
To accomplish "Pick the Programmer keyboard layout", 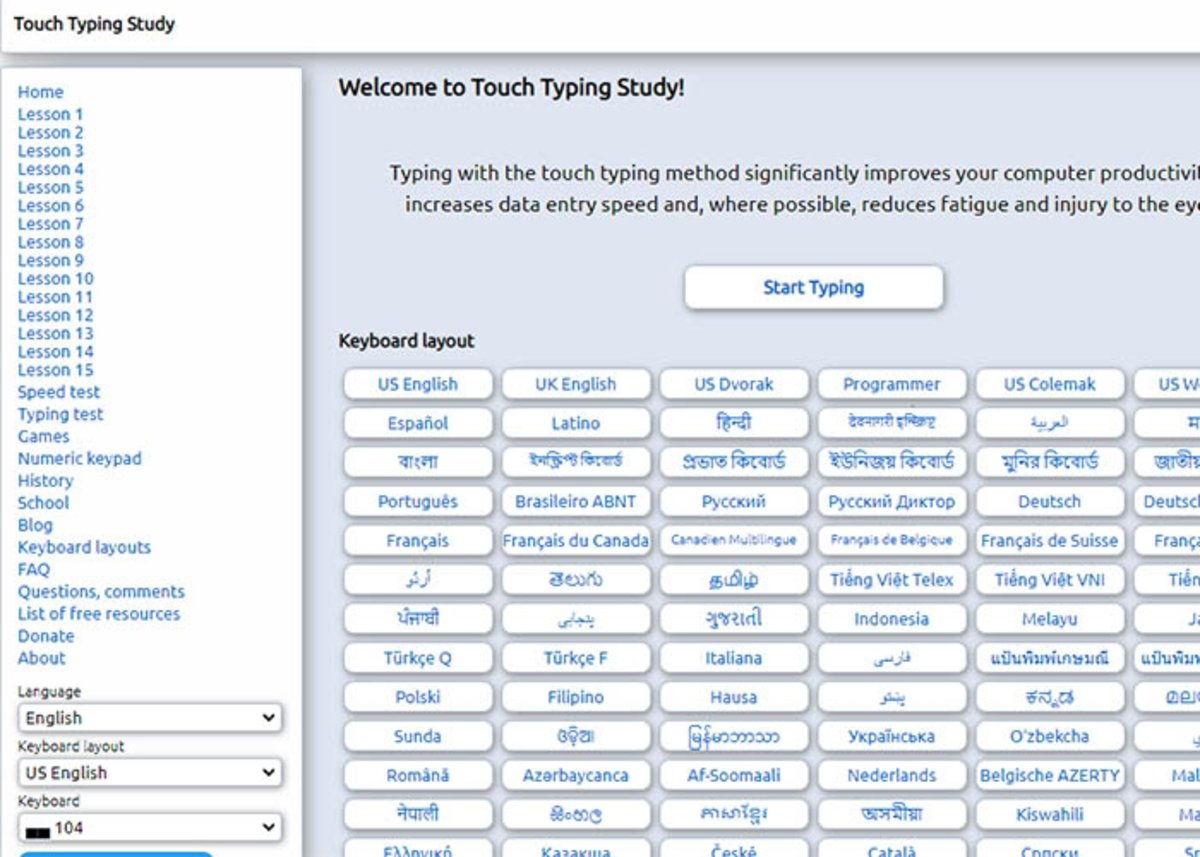I will [891, 384].
